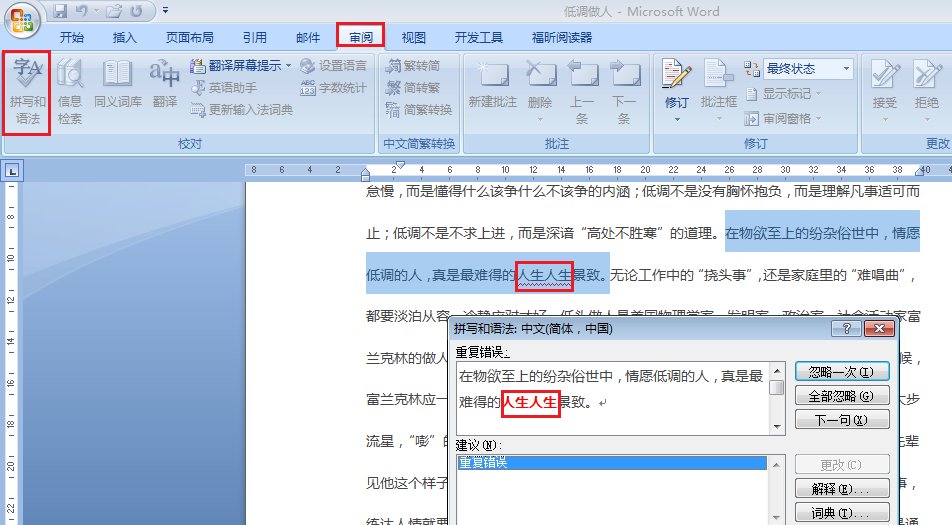
Task: Click inside the error sentence text box
Action: 613,398
